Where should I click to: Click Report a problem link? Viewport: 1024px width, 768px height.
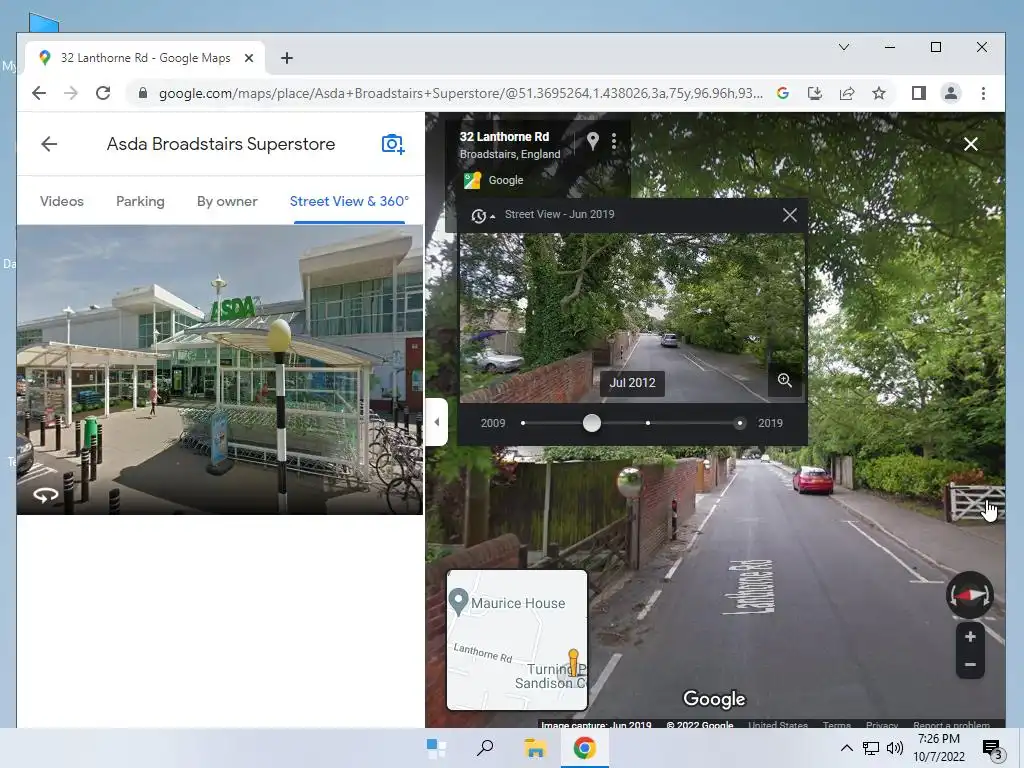tap(951, 725)
